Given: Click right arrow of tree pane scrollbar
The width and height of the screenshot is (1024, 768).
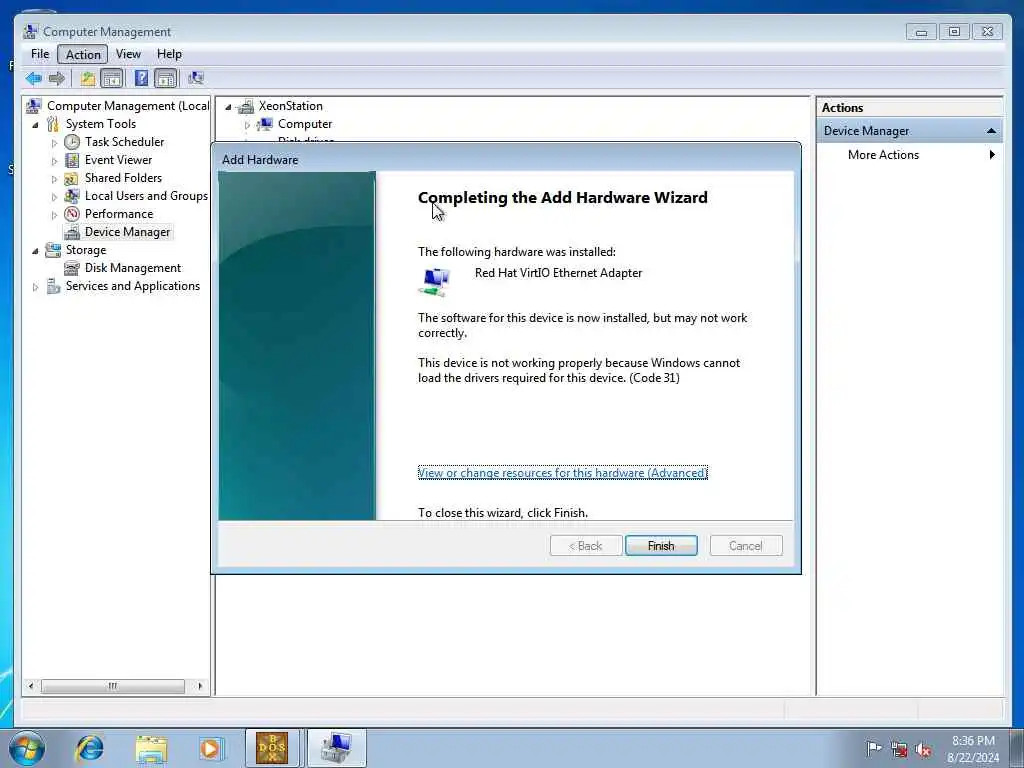Looking at the screenshot, I should click(x=200, y=686).
